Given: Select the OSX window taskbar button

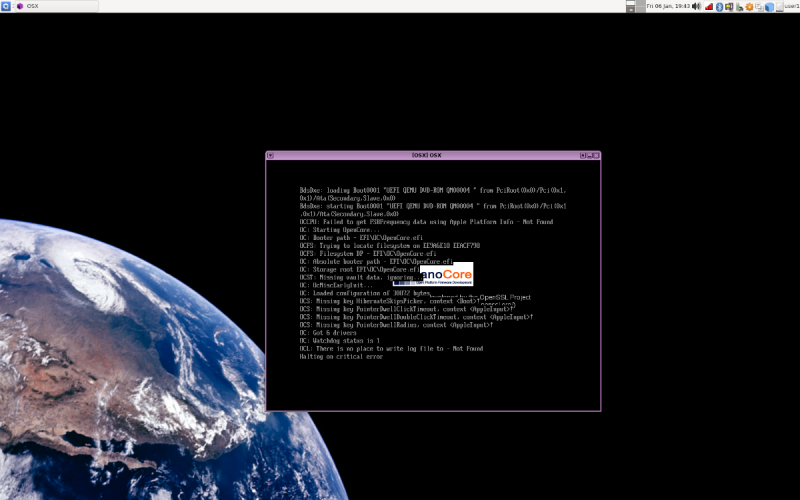Looking at the screenshot, I should point(56,6).
